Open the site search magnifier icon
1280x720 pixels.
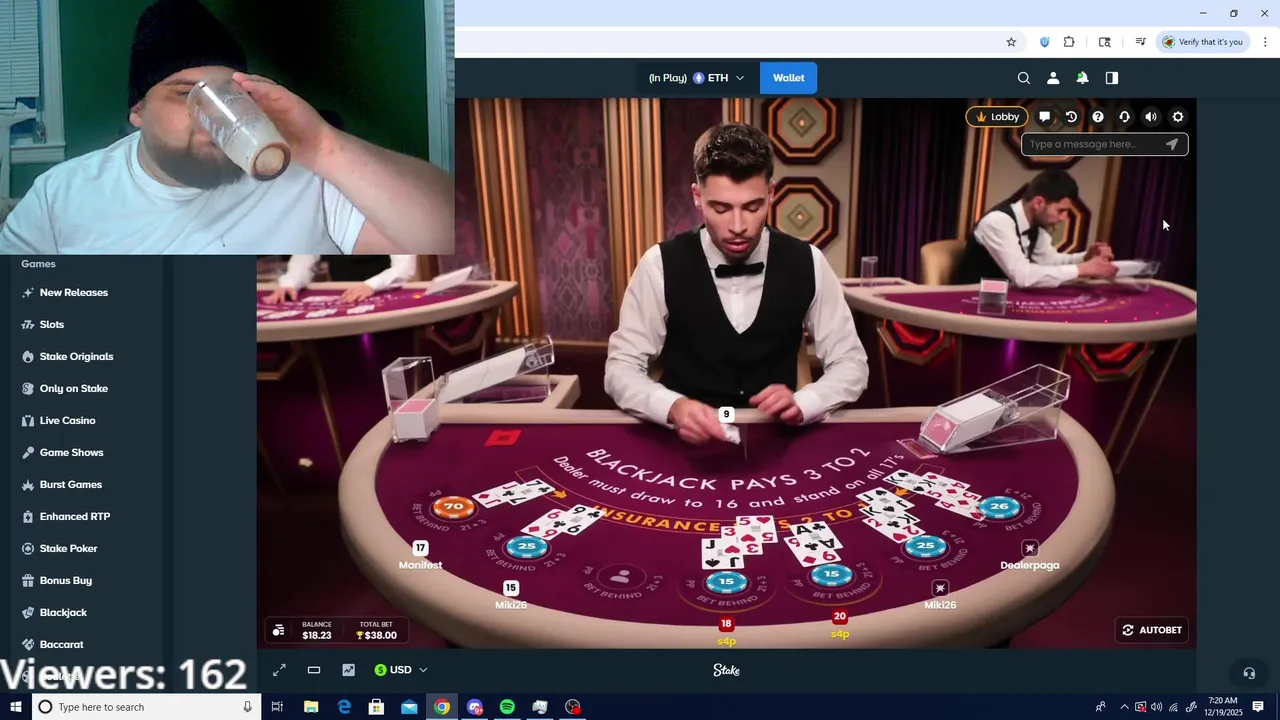coord(1023,78)
